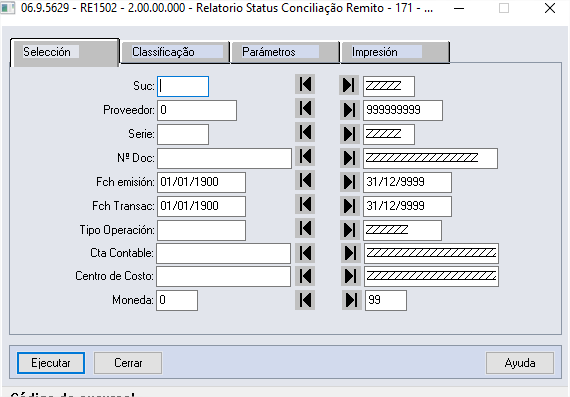This screenshot has width=570, height=397.
Task: Click the last-value icon for Tipo Operación
Action: tap(350, 230)
